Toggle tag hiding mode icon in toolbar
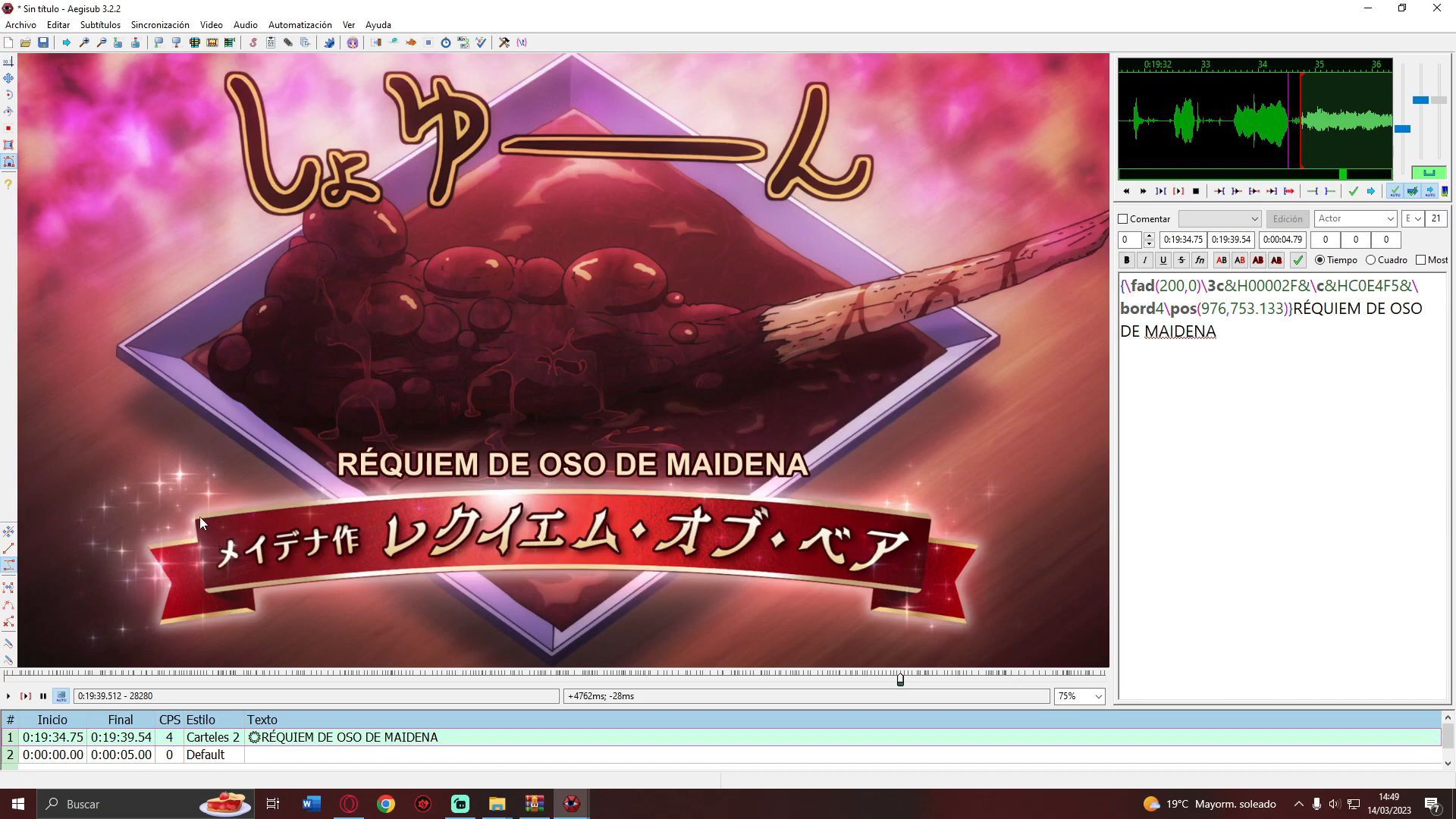 click(522, 42)
